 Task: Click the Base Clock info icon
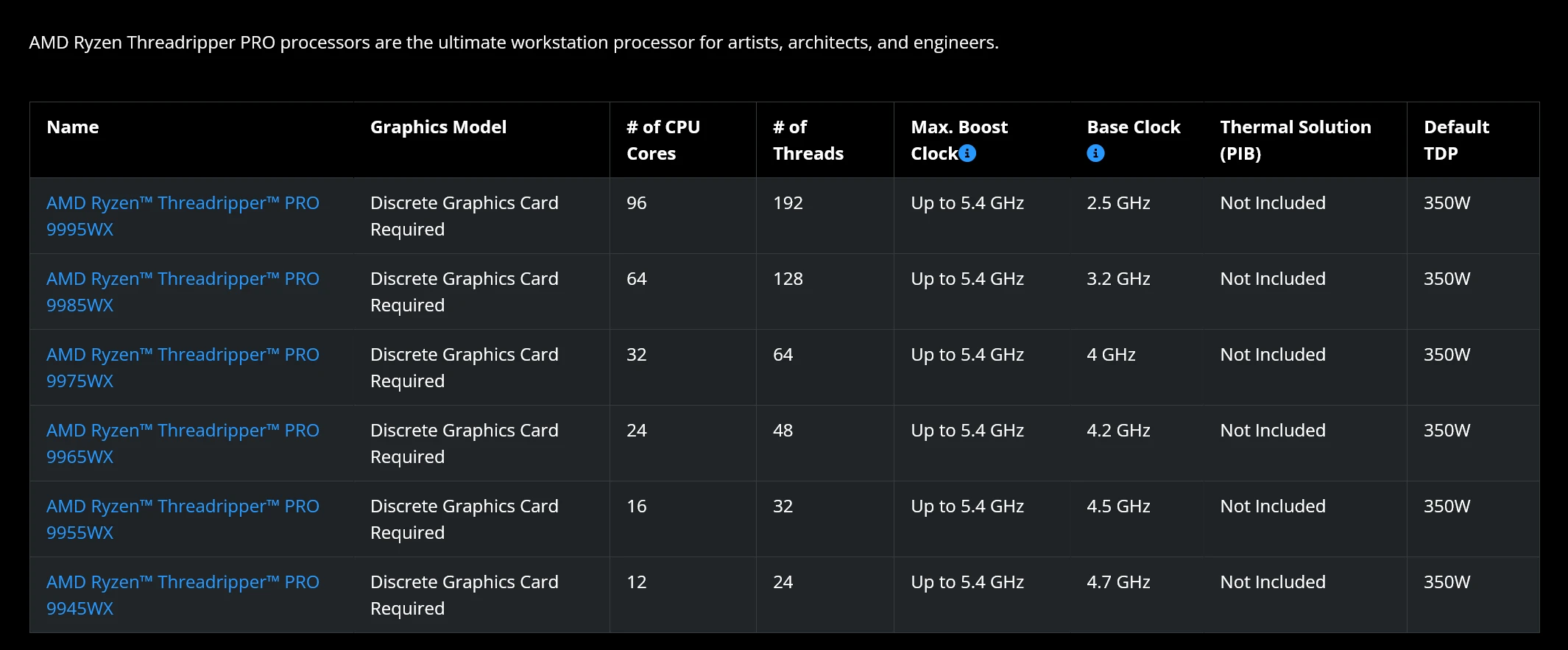[x=1095, y=153]
